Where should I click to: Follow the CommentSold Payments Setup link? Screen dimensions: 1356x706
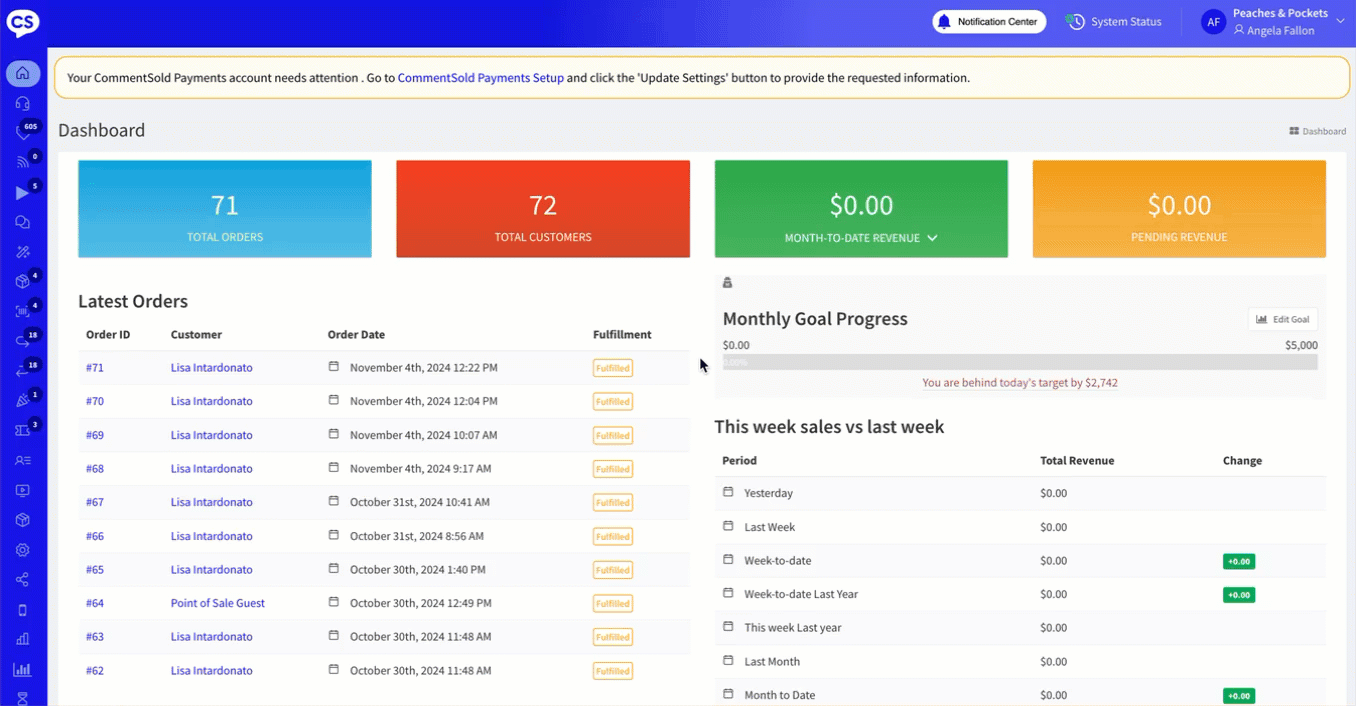pos(480,77)
